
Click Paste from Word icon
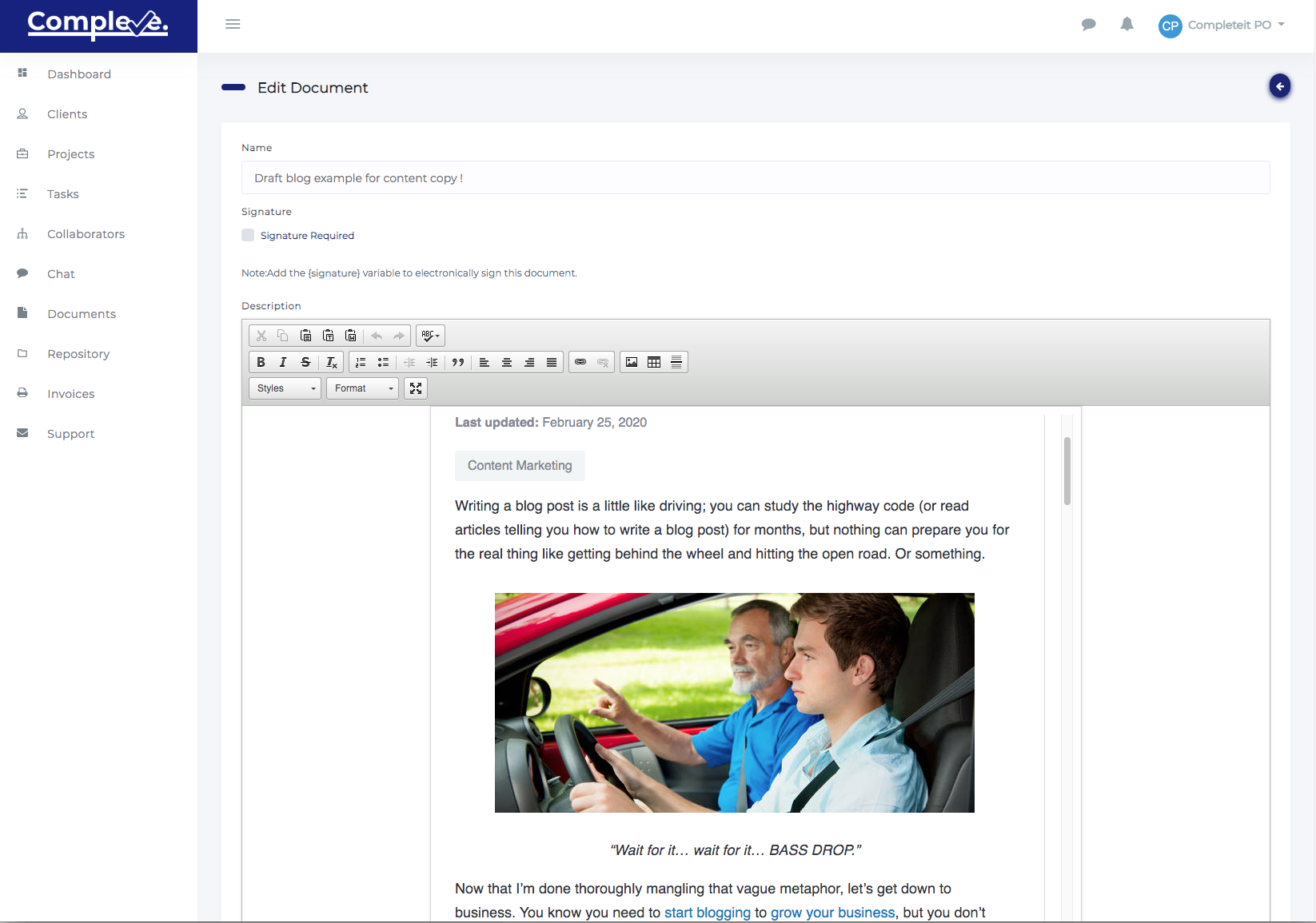[x=350, y=336]
